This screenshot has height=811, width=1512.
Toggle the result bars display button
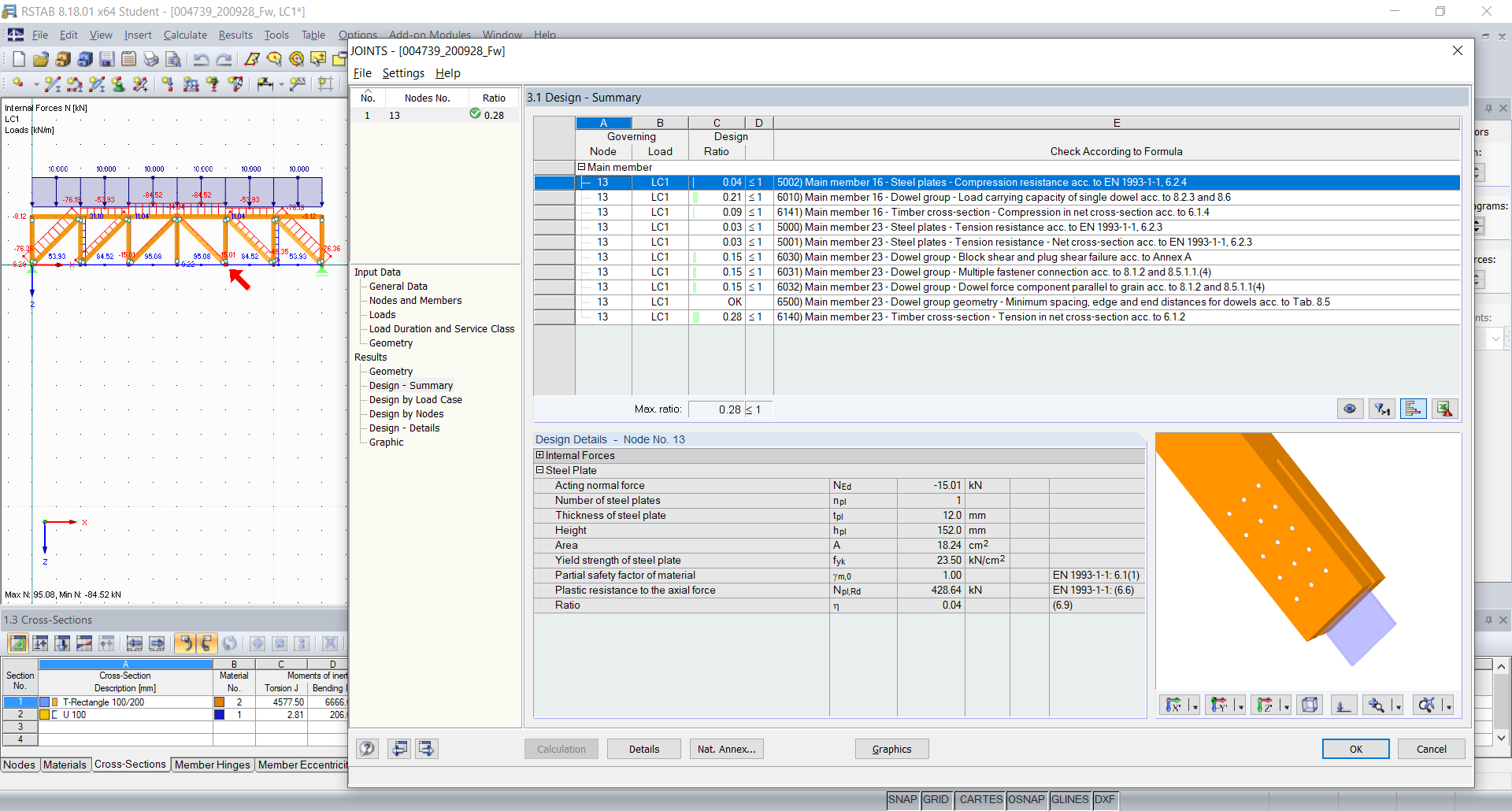pos(1413,409)
